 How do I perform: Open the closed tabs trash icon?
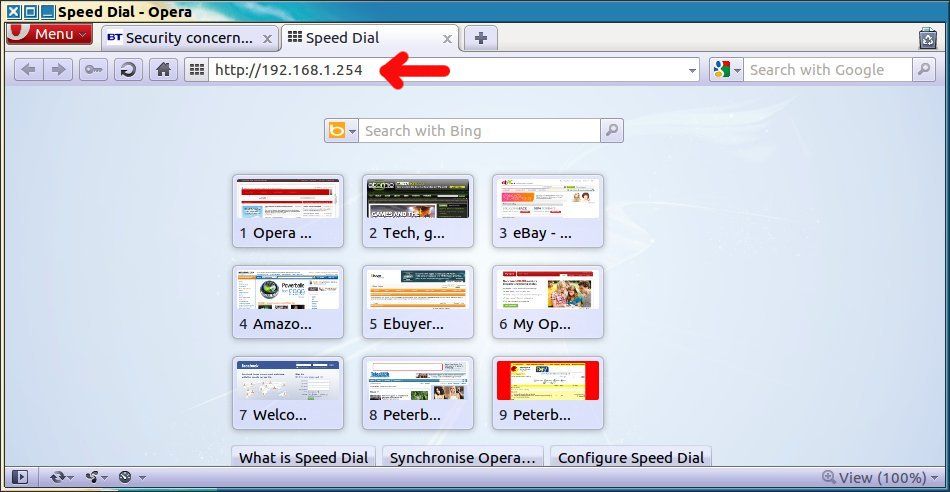click(927, 38)
